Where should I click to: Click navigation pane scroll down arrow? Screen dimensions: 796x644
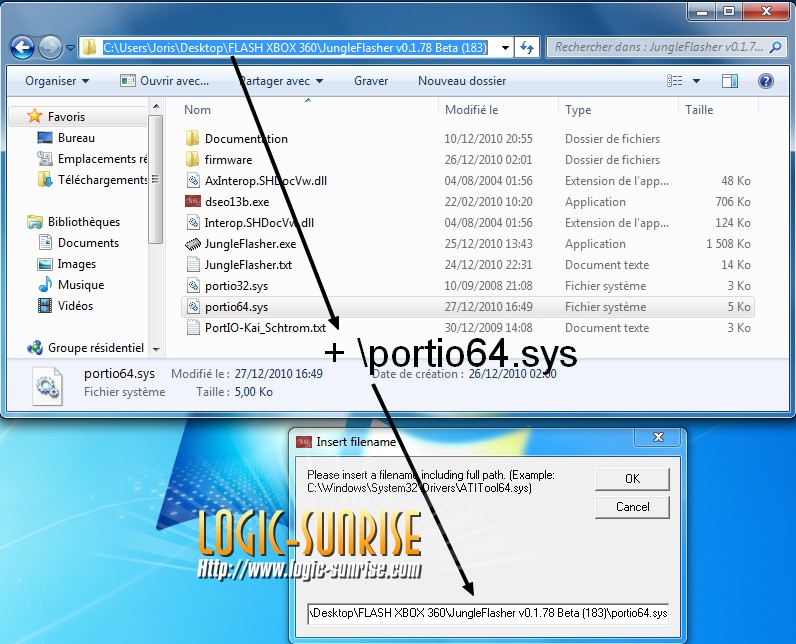(x=156, y=349)
